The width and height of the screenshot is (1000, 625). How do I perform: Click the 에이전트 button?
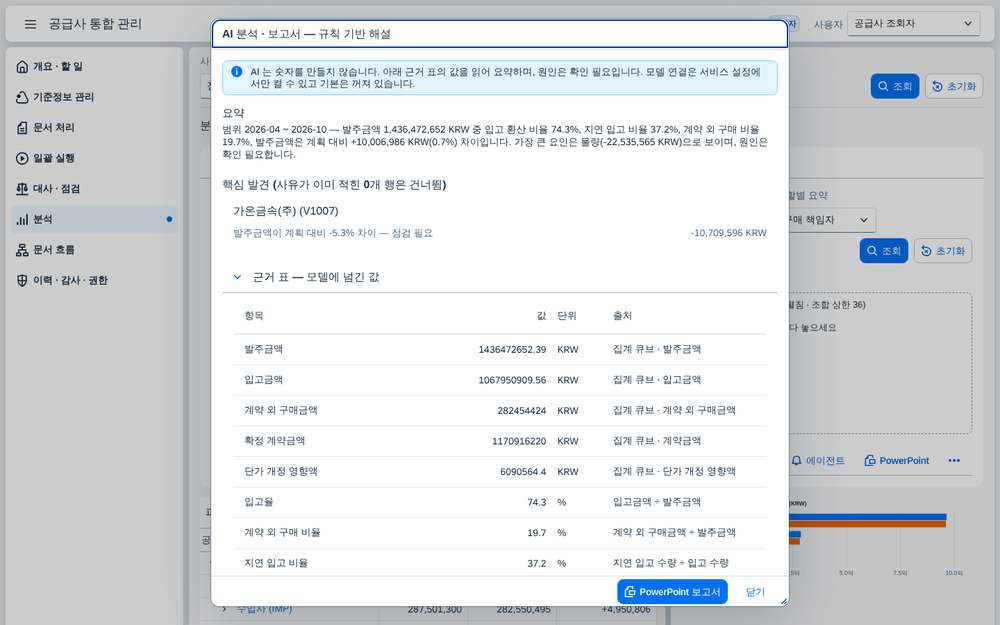click(x=818, y=460)
